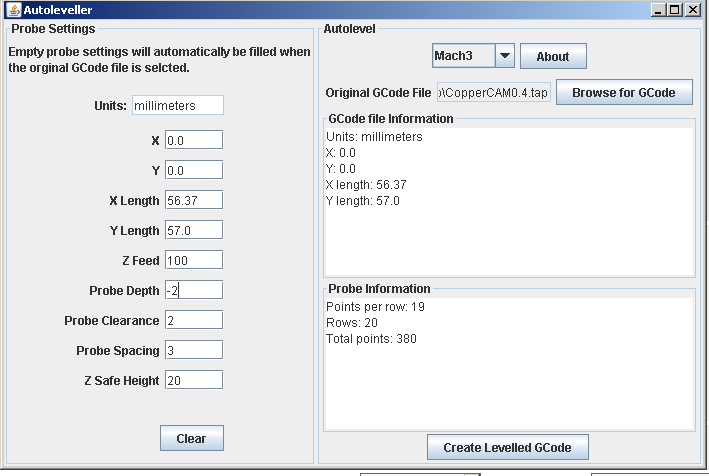Click 'X length: 56.37' info line
This screenshot has height=476, width=709.
coord(366,184)
